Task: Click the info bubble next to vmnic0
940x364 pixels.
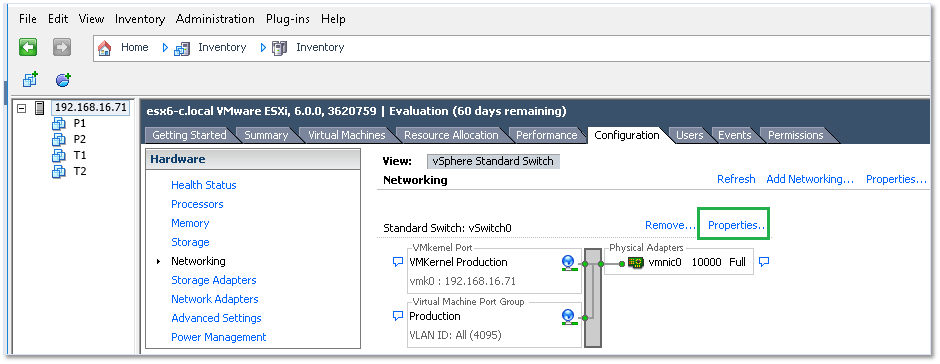Action: point(764,262)
